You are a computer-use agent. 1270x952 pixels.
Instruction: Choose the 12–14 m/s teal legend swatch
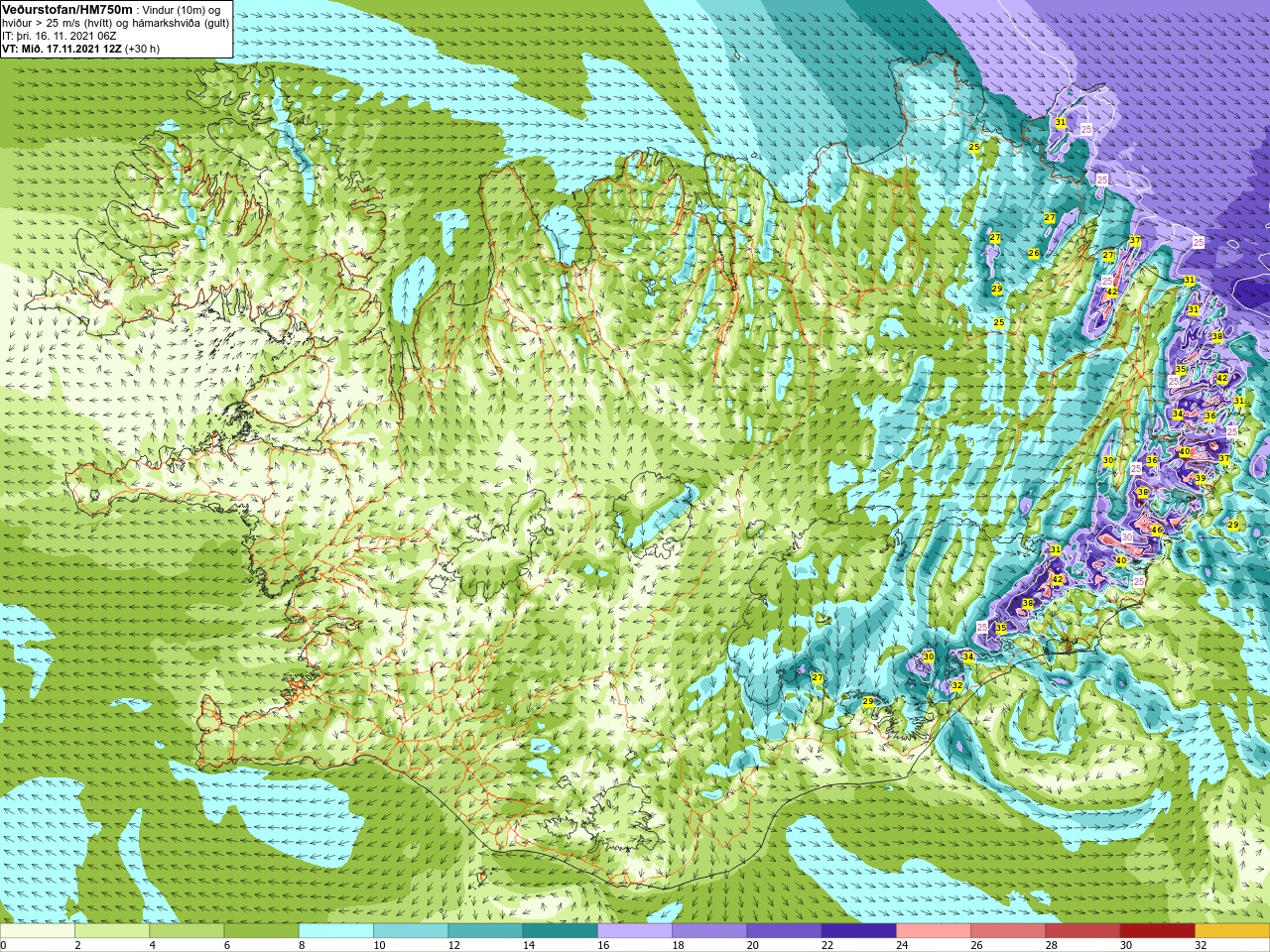(485, 931)
